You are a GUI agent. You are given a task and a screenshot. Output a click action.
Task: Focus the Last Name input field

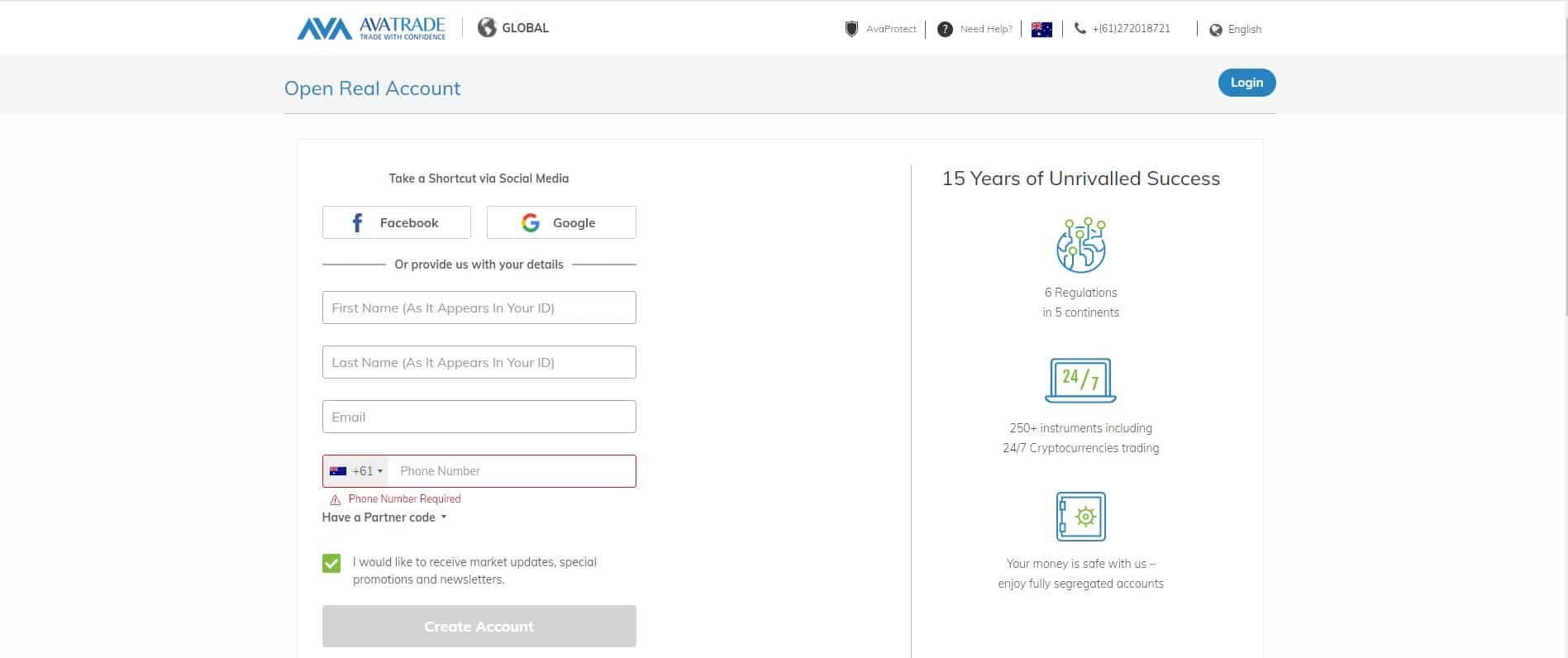(x=479, y=362)
